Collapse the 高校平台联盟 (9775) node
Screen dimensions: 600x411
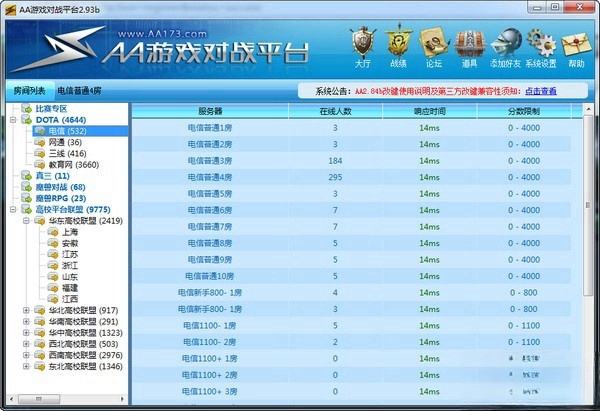(x=13, y=209)
